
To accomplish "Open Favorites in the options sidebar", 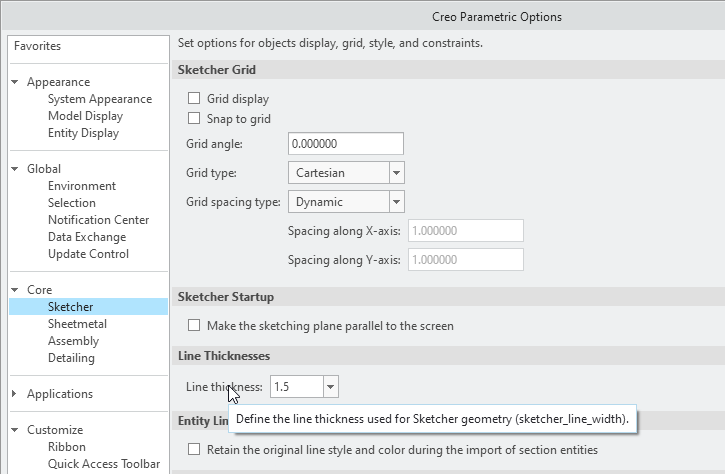I will point(37,46).
